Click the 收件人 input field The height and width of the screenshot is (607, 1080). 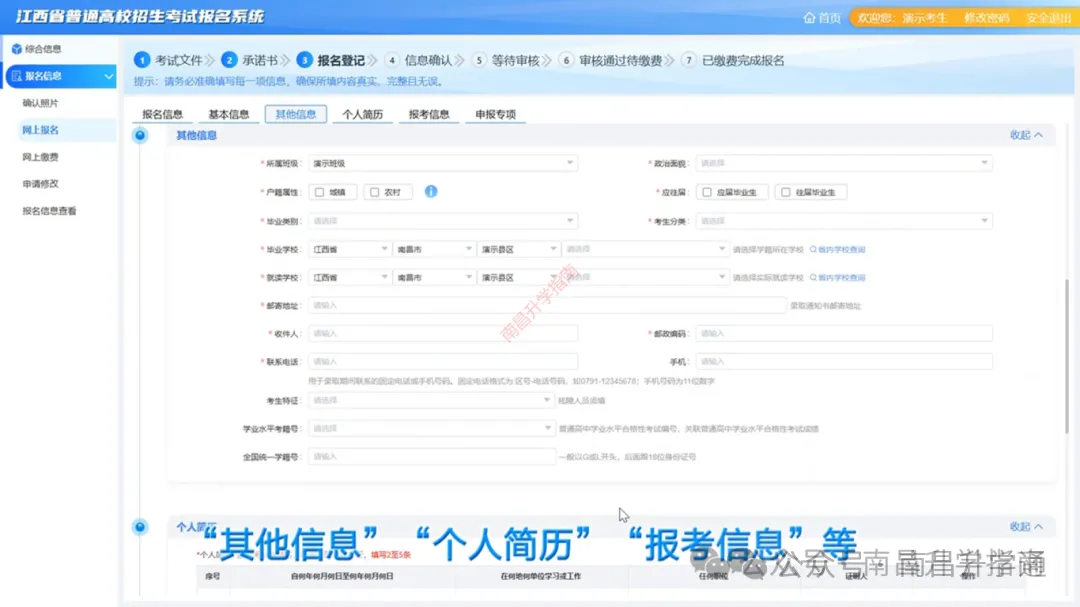coord(443,333)
